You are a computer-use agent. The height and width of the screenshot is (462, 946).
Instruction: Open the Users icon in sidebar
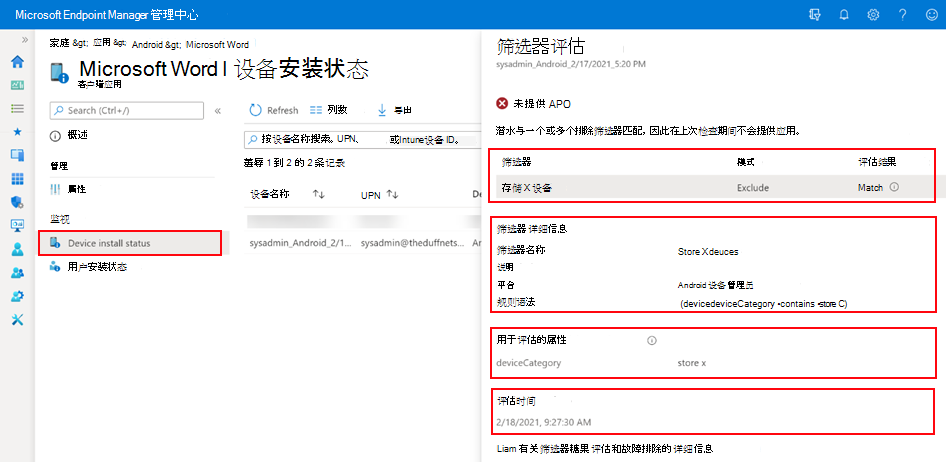(x=17, y=249)
